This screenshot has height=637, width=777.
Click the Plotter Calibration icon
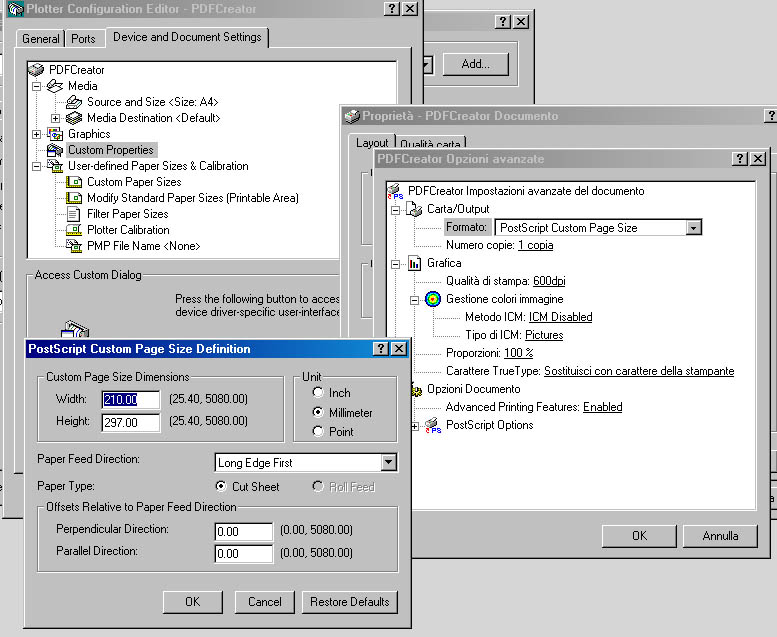(74, 230)
